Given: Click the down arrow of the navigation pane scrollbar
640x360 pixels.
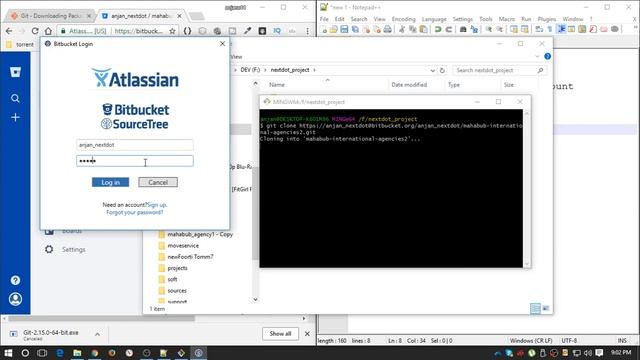Looking at the screenshot, I should coord(256,299).
